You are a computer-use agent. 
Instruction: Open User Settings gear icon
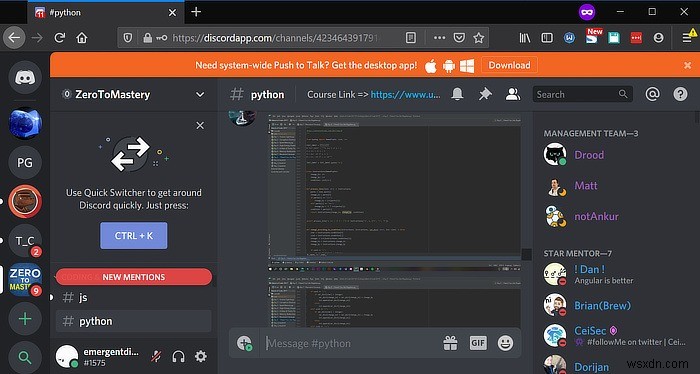point(201,356)
